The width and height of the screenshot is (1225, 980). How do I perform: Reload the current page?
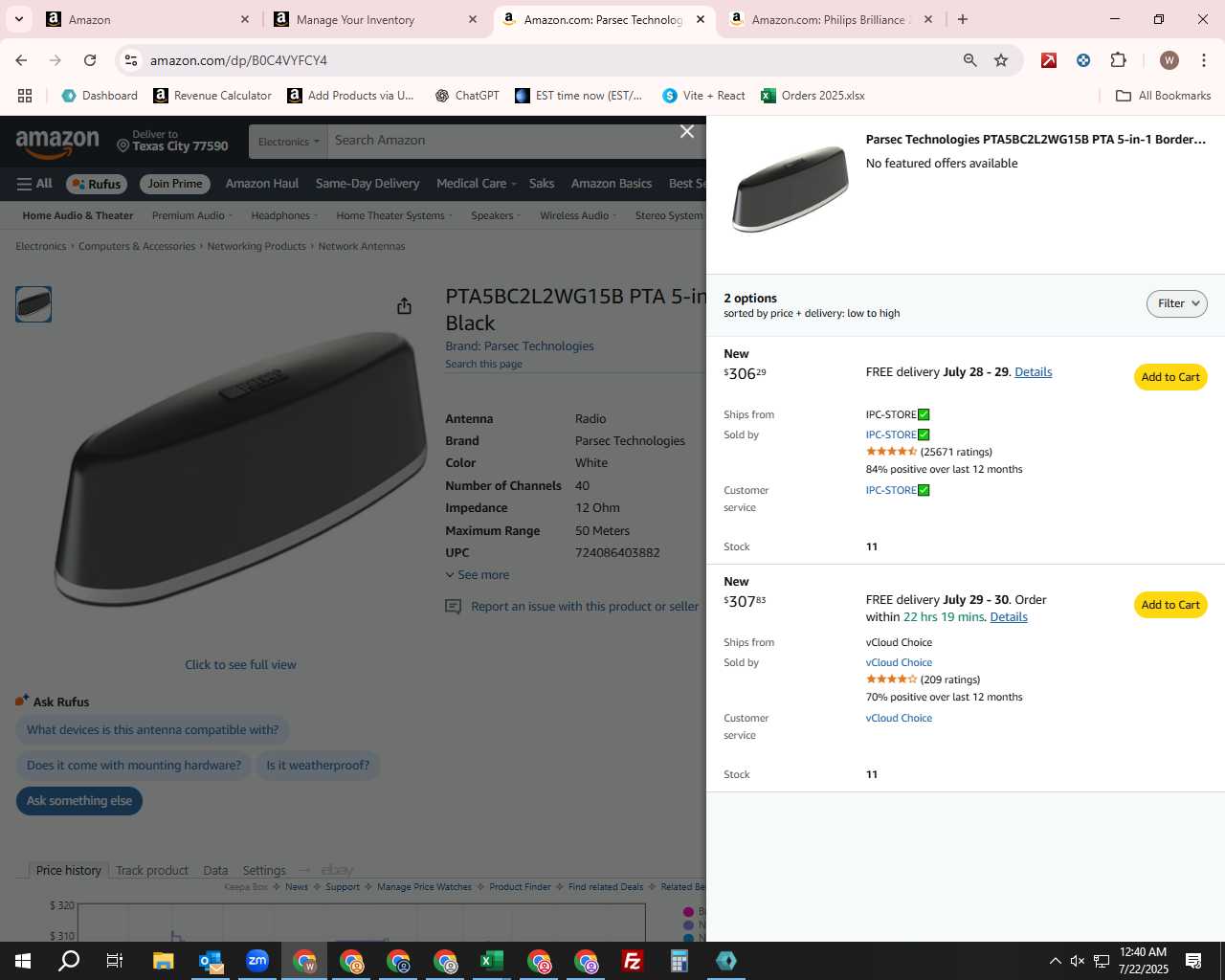click(90, 60)
